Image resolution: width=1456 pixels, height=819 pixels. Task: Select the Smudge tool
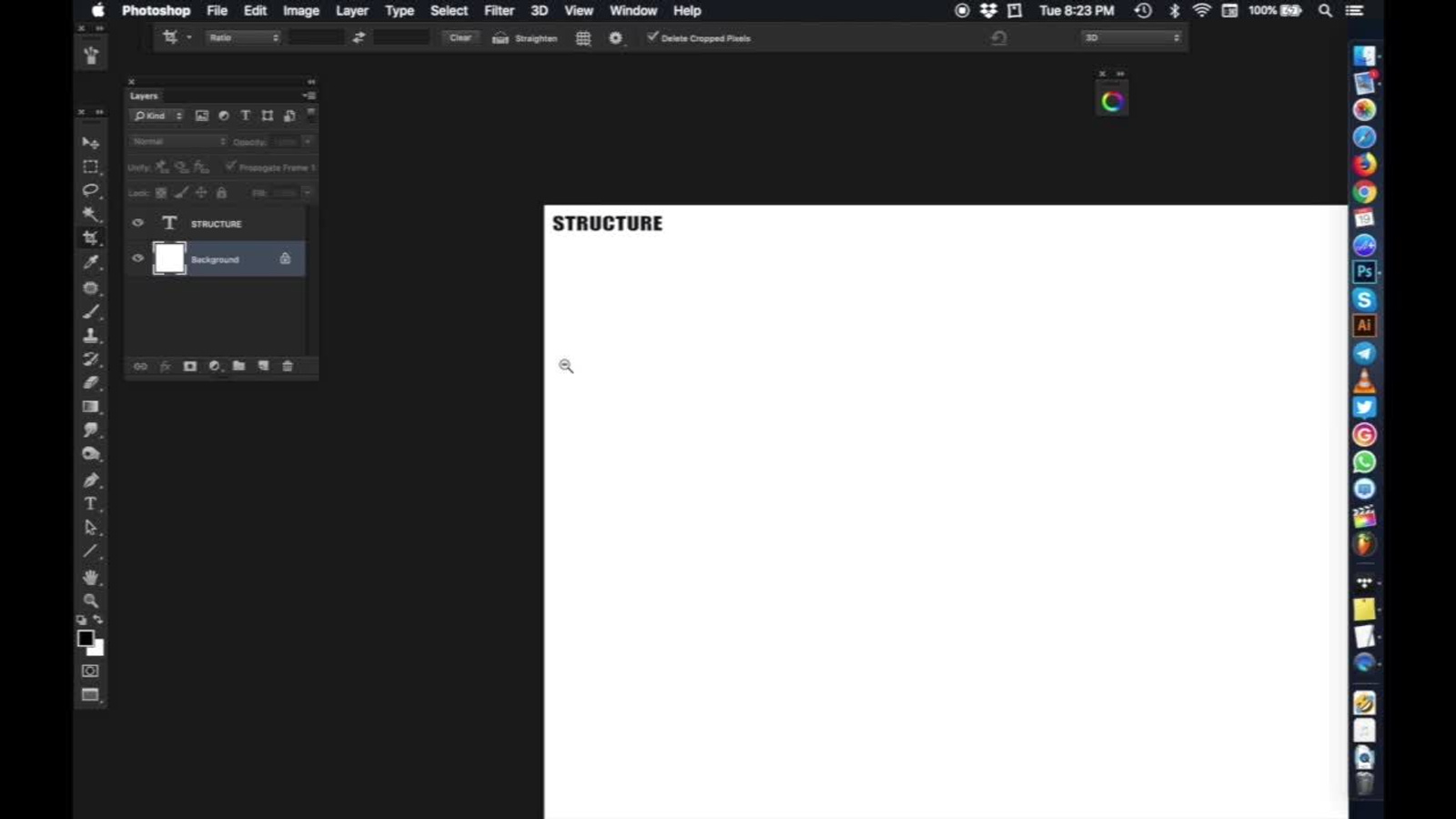tap(91, 430)
